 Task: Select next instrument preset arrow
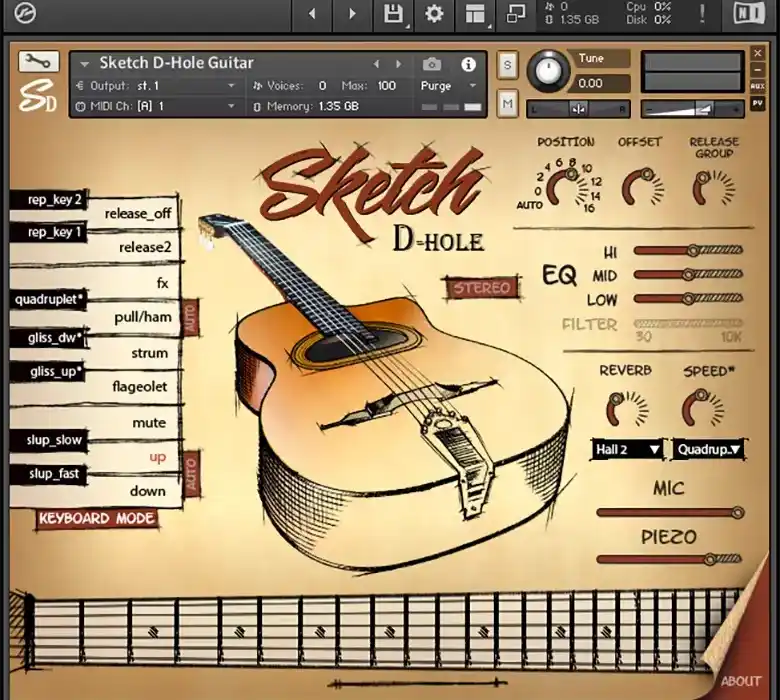click(398, 64)
